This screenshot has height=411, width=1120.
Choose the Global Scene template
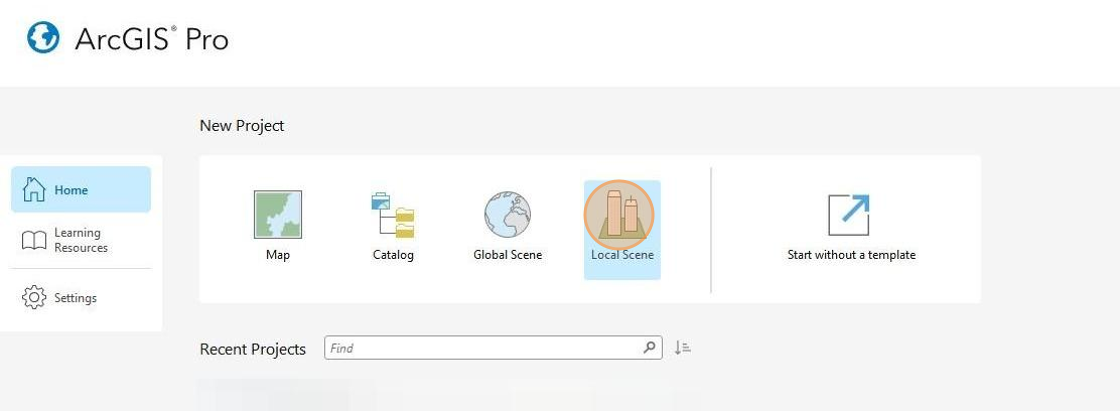[x=507, y=225]
